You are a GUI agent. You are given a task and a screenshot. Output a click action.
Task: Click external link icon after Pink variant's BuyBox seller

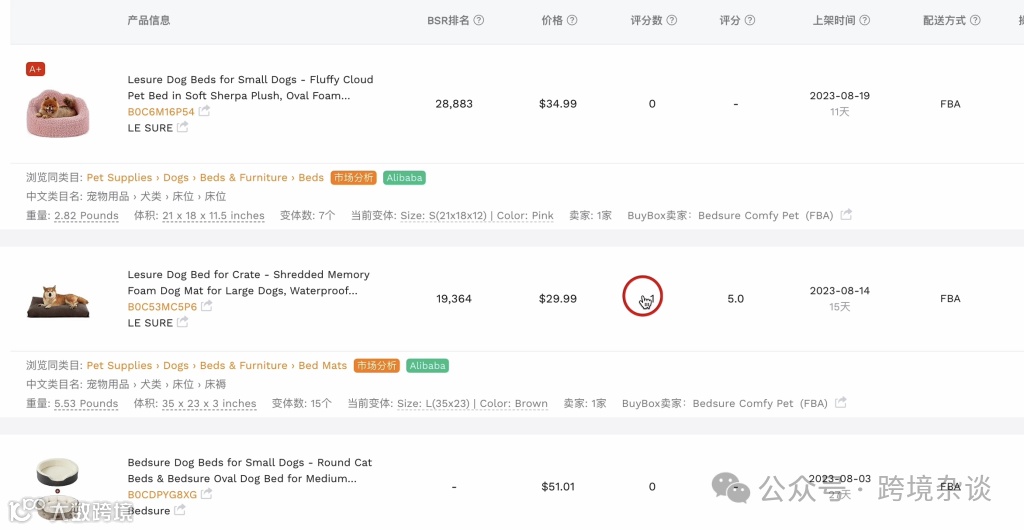coord(846,215)
